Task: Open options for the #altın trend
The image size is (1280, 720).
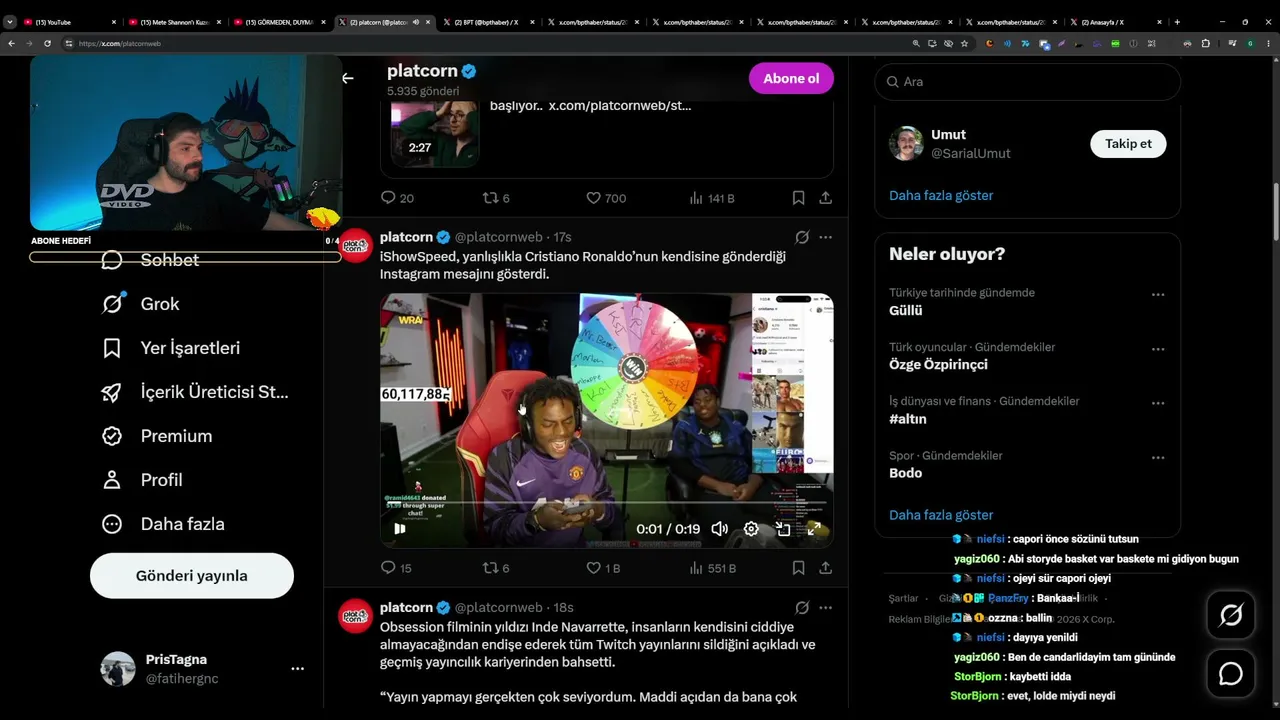Action: click(1158, 403)
